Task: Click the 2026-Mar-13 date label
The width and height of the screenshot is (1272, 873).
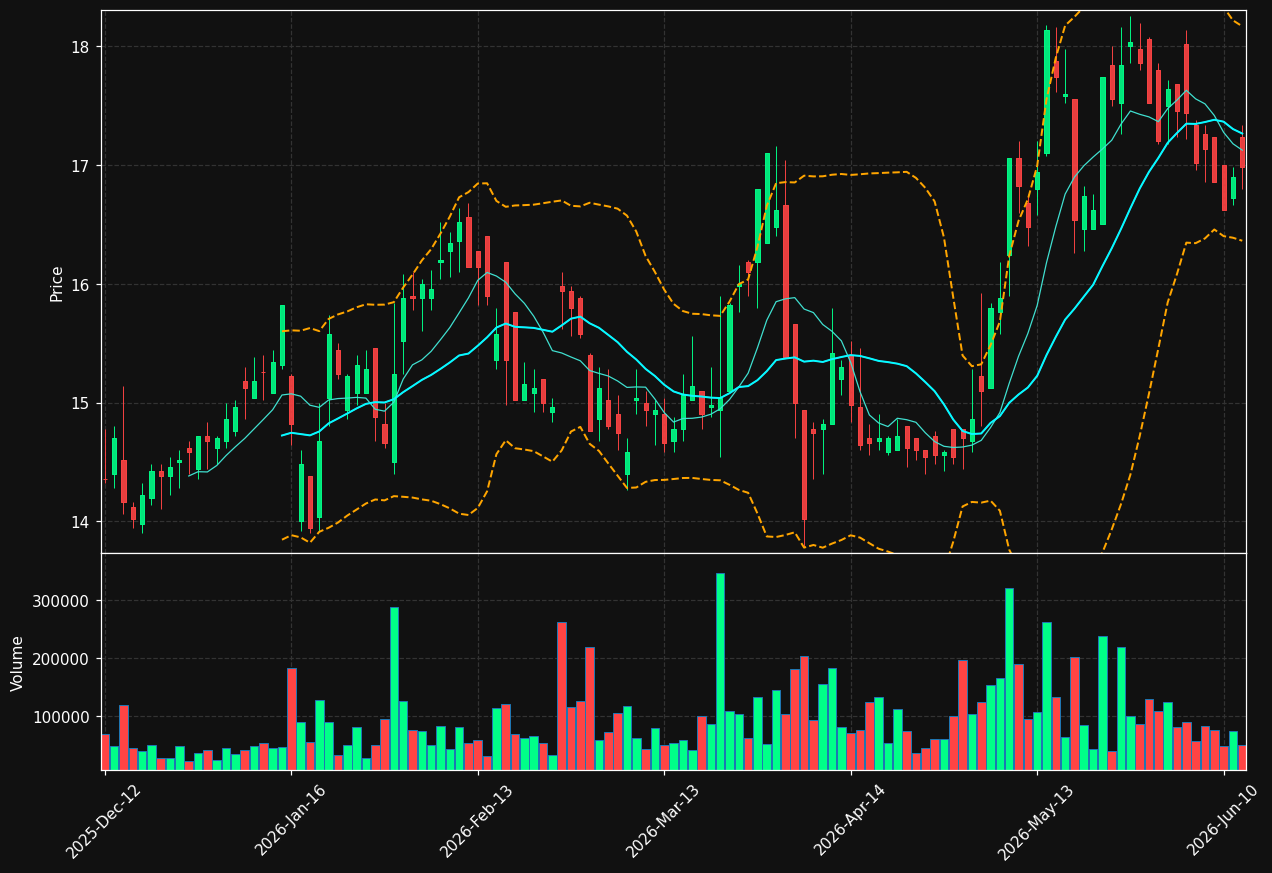Action: pos(662,821)
